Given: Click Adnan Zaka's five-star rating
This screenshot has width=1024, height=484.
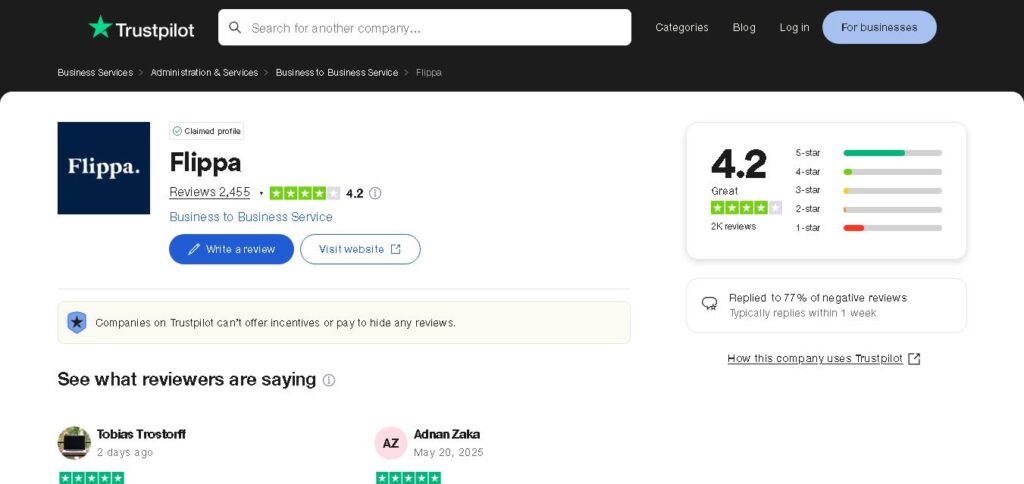Looking at the screenshot, I should 408,478.
